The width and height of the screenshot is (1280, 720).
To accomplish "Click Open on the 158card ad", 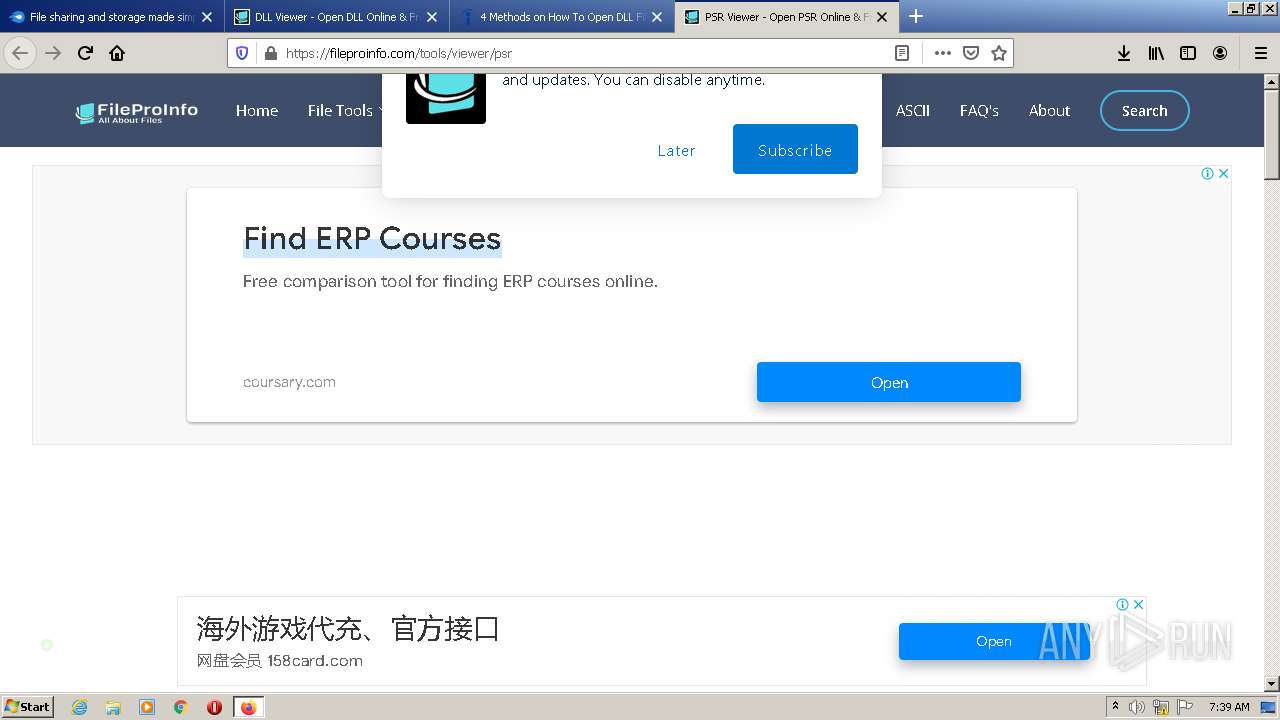I will (994, 641).
